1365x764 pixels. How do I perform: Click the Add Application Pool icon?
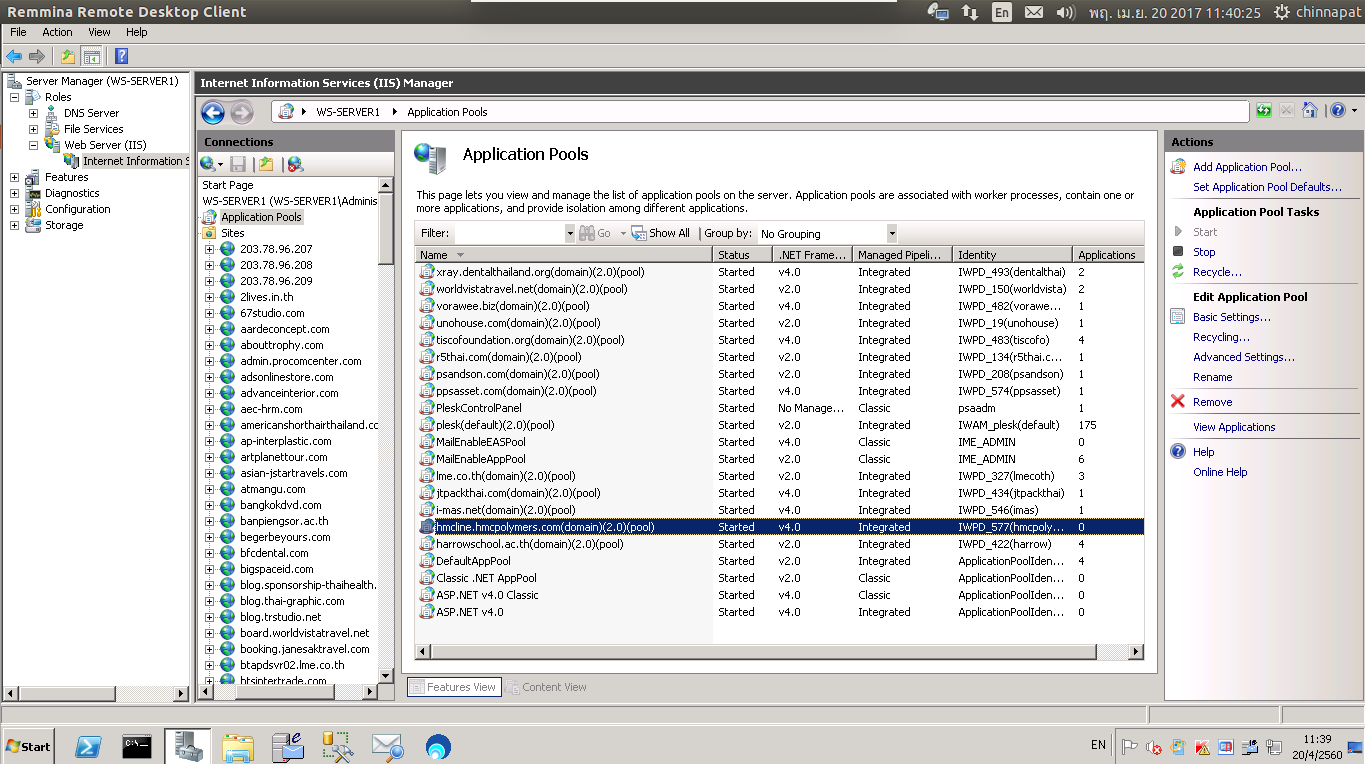point(1178,167)
